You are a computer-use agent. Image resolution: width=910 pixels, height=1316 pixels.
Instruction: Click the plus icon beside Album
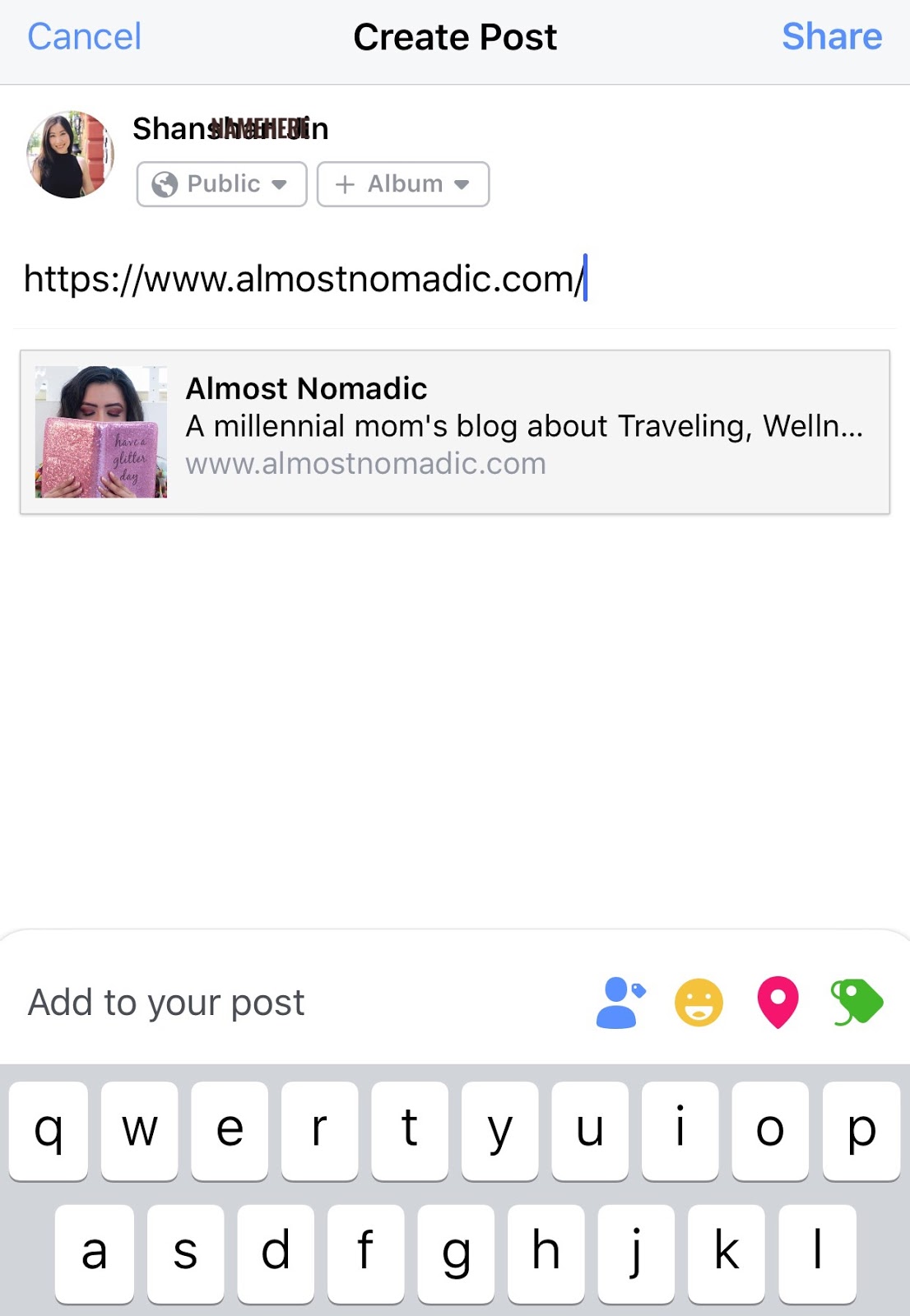pos(345,184)
